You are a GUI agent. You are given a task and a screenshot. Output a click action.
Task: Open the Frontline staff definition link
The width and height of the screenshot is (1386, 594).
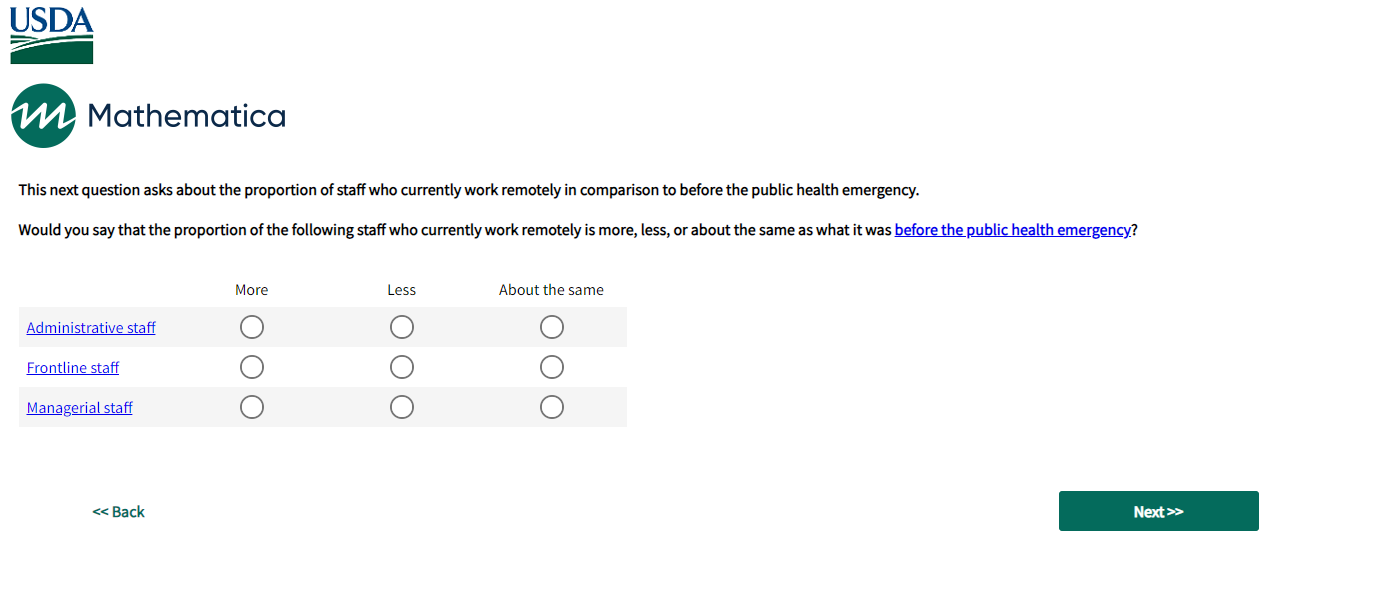[x=73, y=368]
